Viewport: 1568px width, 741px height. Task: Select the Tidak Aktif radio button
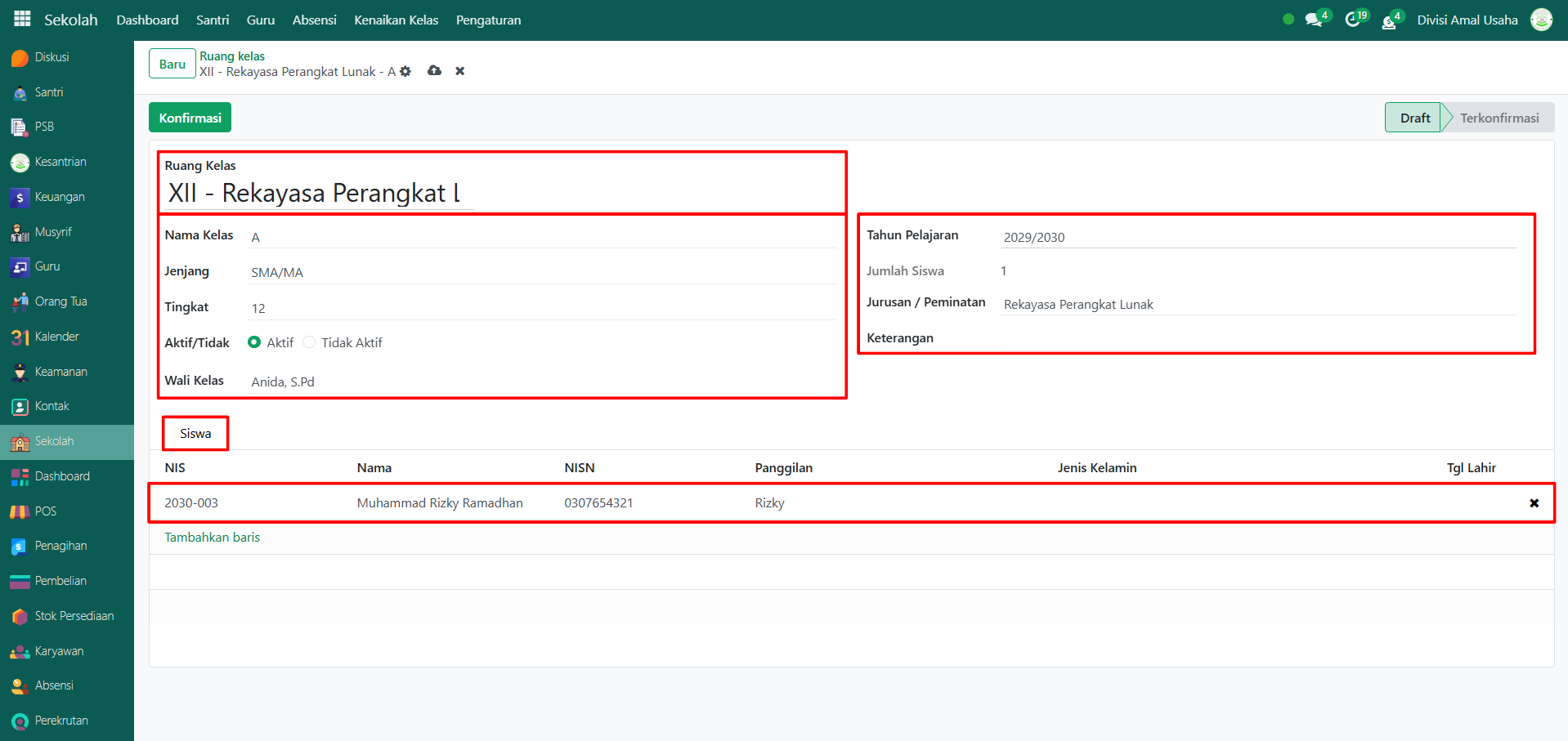pyautogui.click(x=309, y=342)
